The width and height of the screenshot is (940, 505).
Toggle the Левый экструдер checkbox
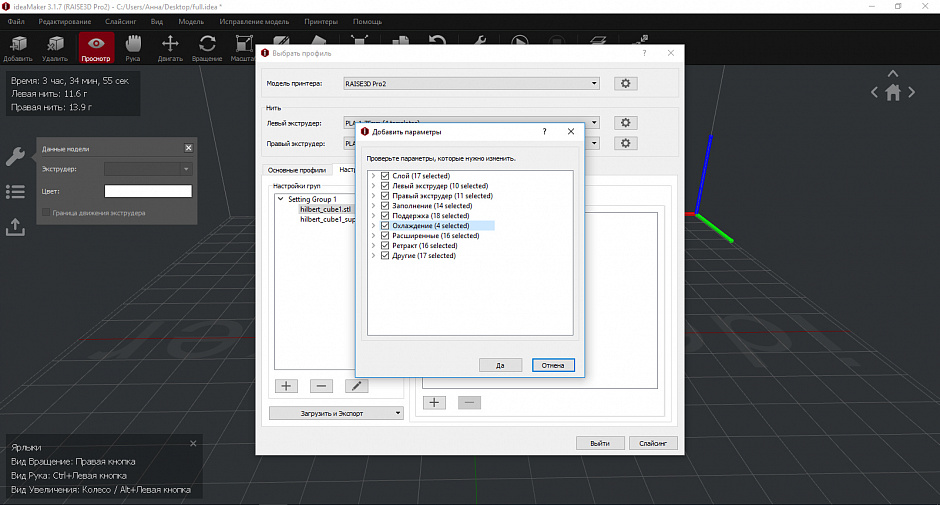pyautogui.click(x=385, y=186)
